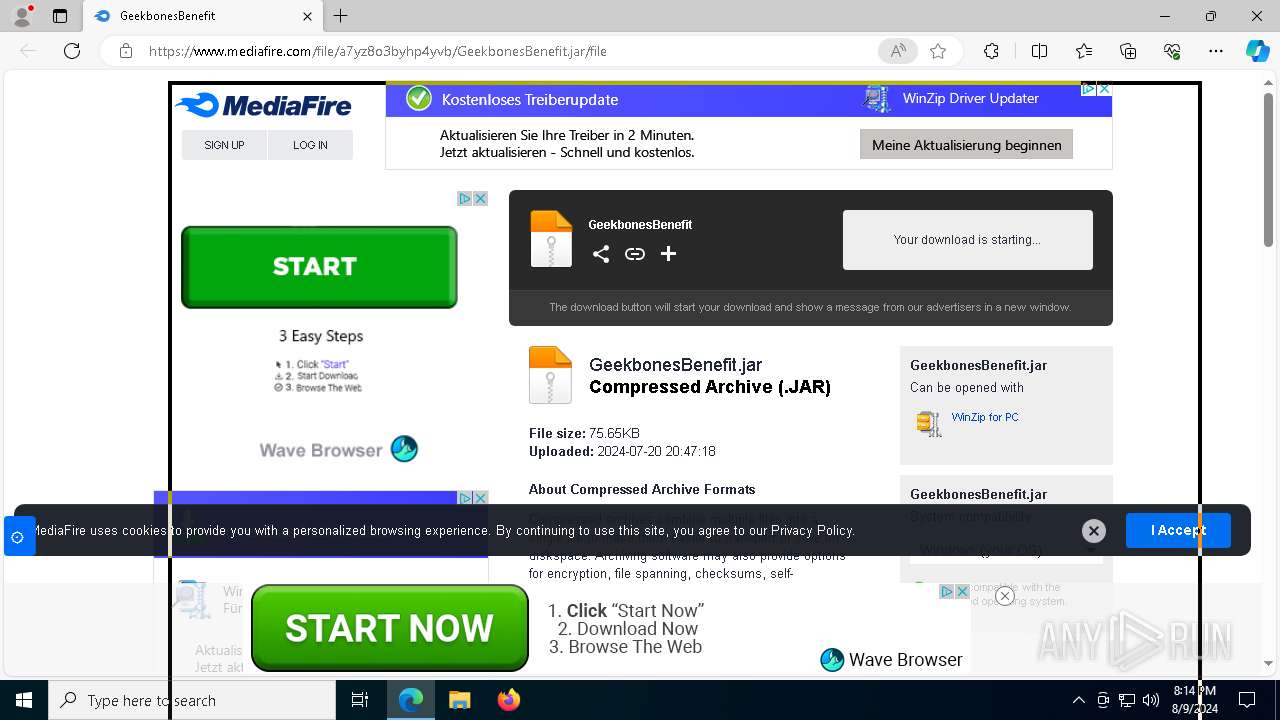Viewport: 1280px width, 720px height.
Task: Go back using the browser arrow
Action: point(28,51)
